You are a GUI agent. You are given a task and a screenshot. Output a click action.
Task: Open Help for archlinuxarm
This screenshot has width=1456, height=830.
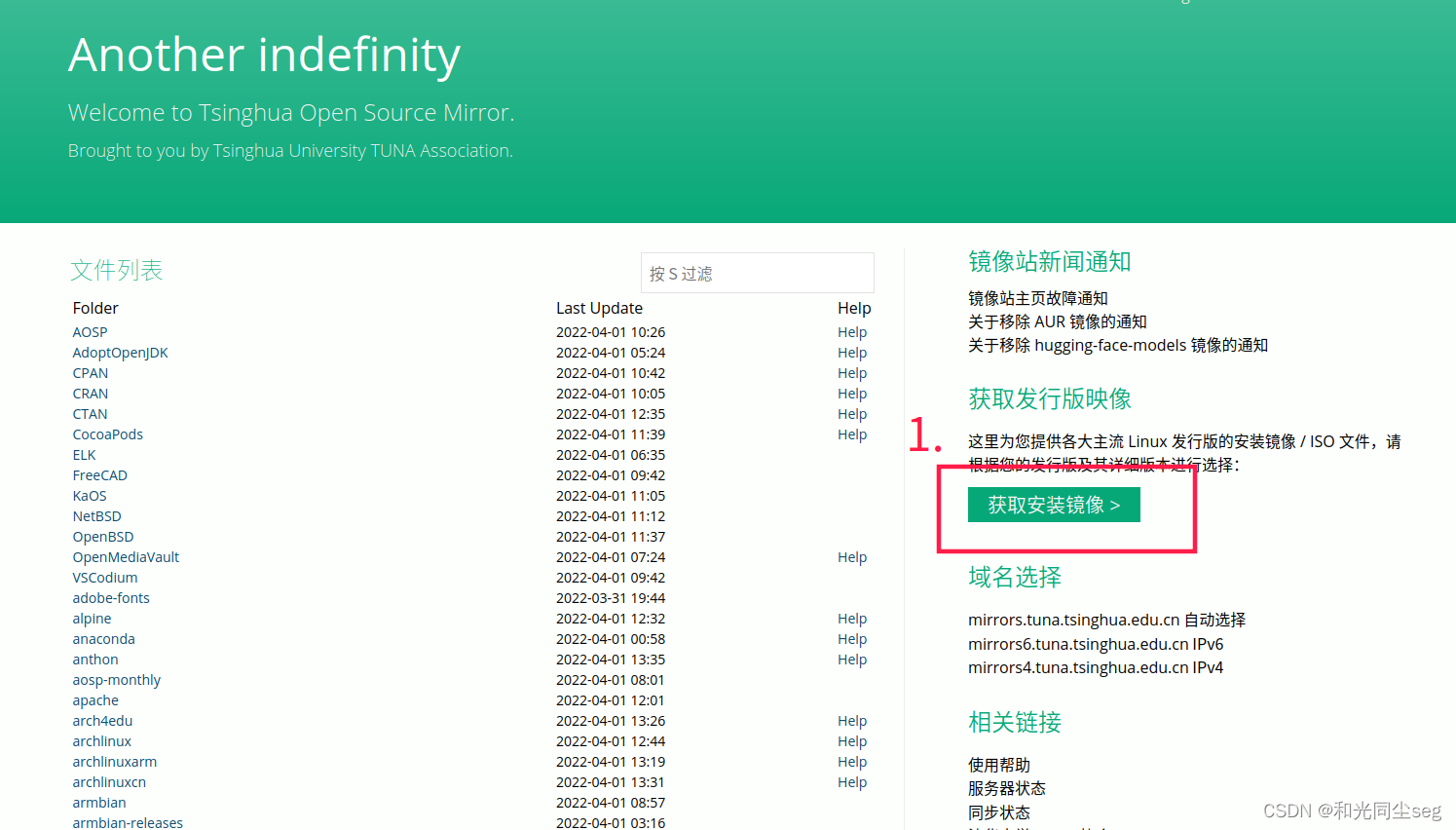pos(852,762)
